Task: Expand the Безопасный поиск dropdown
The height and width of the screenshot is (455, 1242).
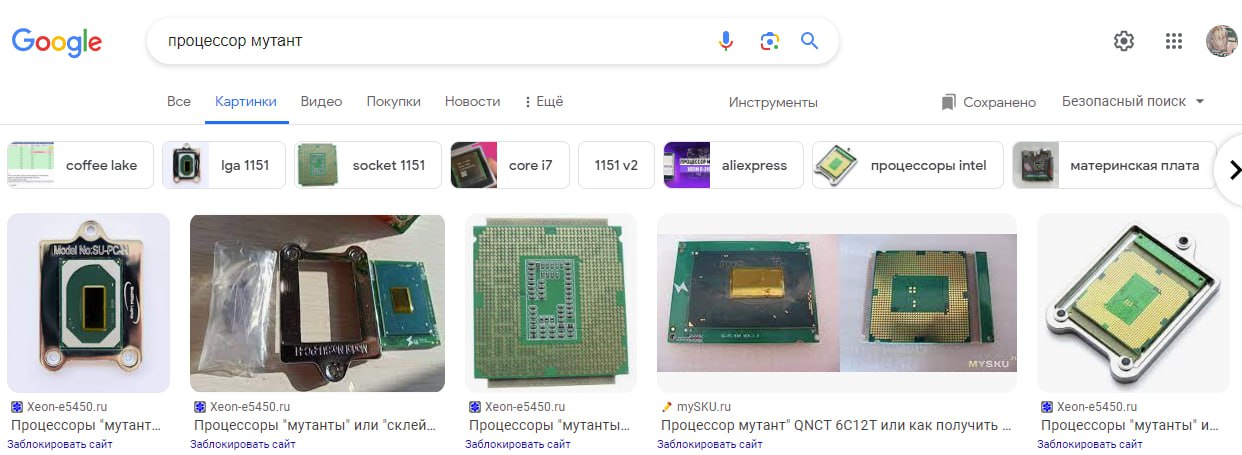Action: tap(1133, 102)
